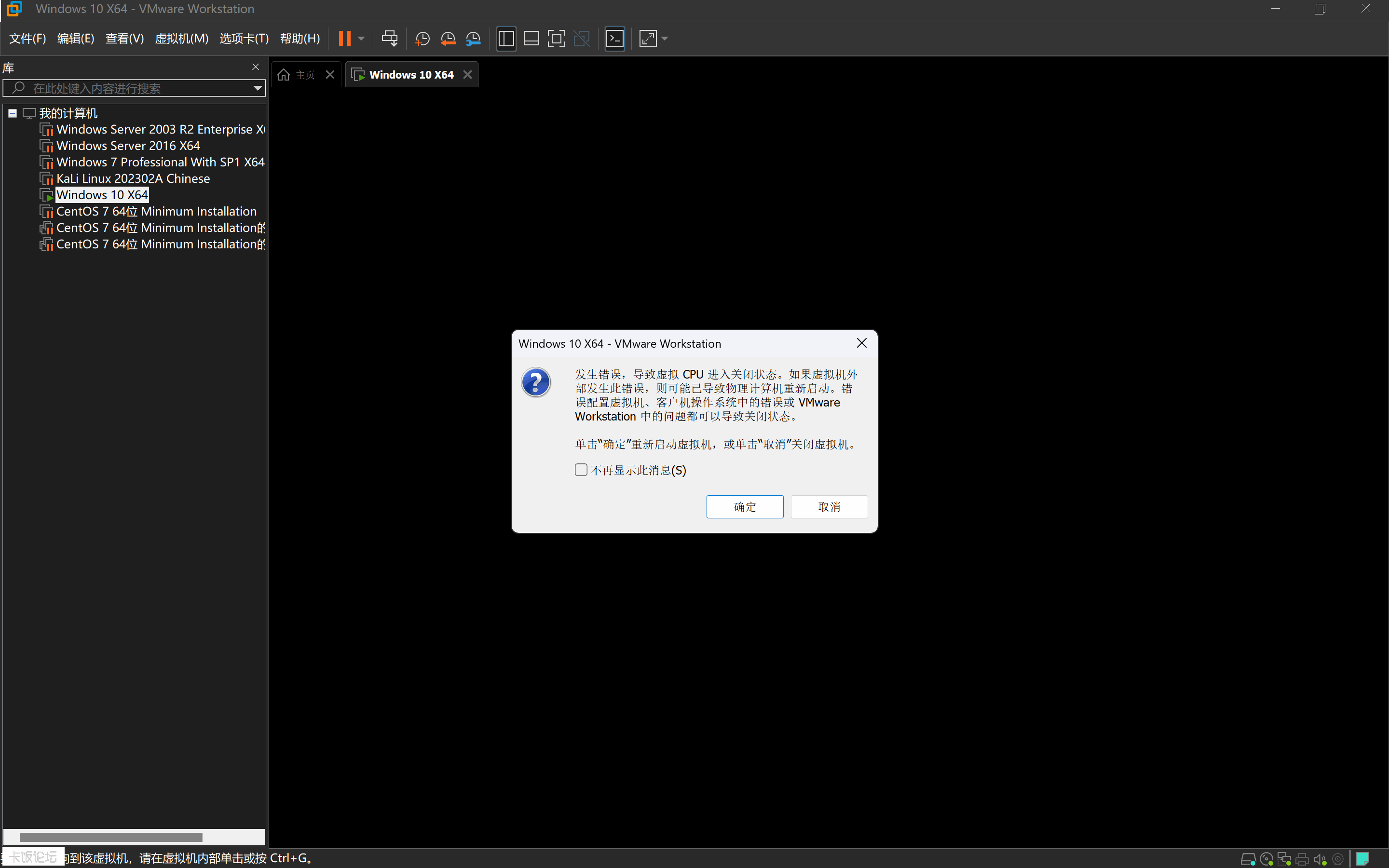Select KaLi Linux 202302A Chinese VM
Image resolution: width=1389 pixels, height=868 pixels.
[x=133, y=178]
